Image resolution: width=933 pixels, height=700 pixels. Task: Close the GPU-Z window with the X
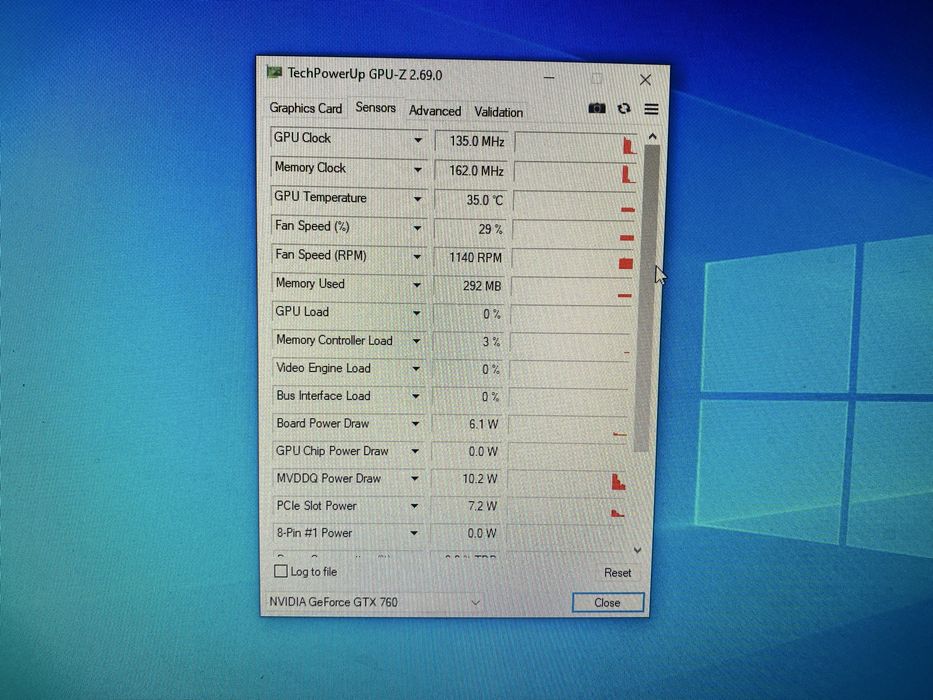pos(645,79)
